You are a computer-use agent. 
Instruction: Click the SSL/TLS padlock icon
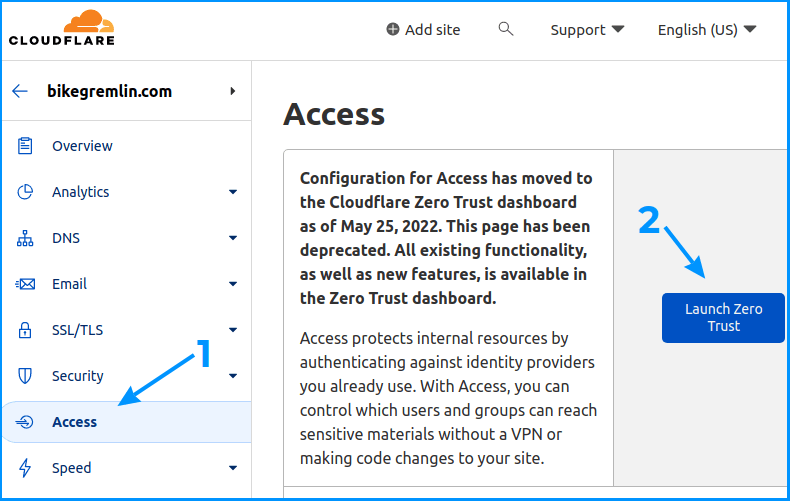pyautogui.click(x=25, y=330)
